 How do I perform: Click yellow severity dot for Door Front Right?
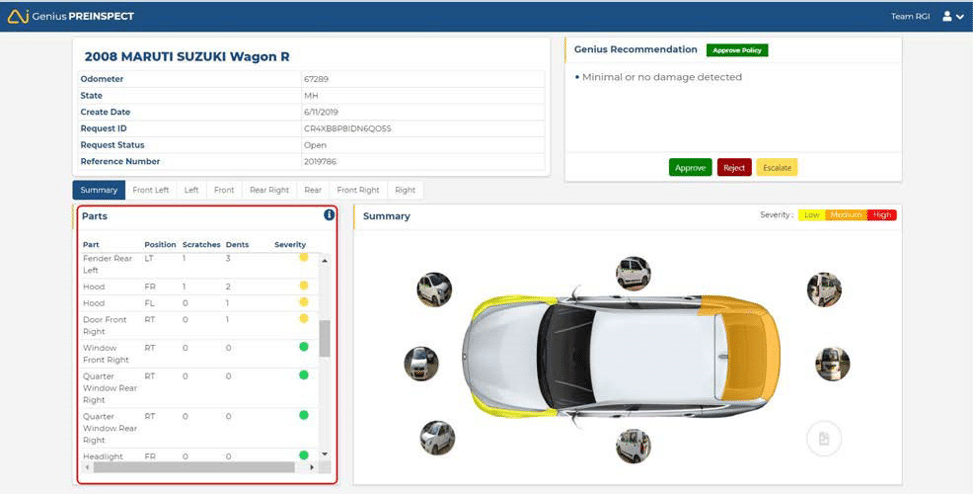coord(303,318)
